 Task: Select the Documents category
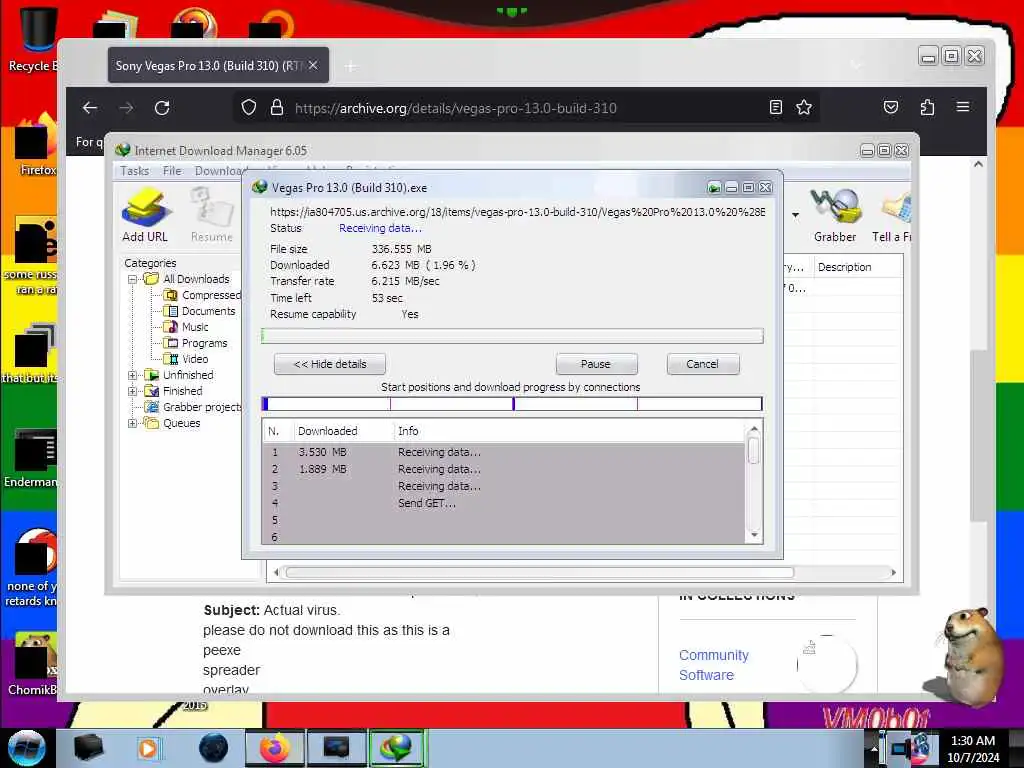click(199, 312)
